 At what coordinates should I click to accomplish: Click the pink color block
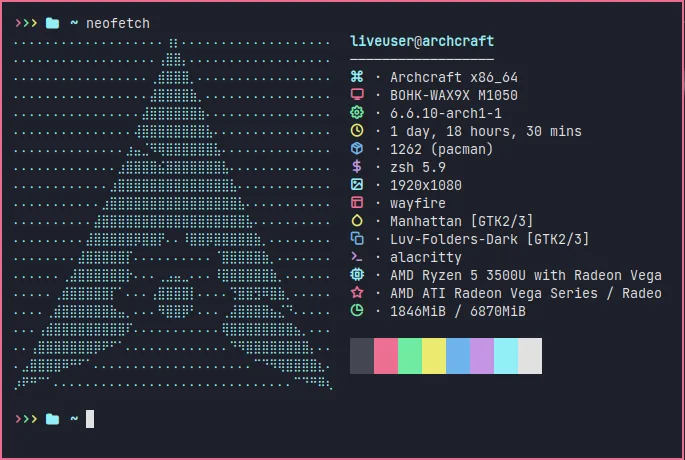click(386, 356)
